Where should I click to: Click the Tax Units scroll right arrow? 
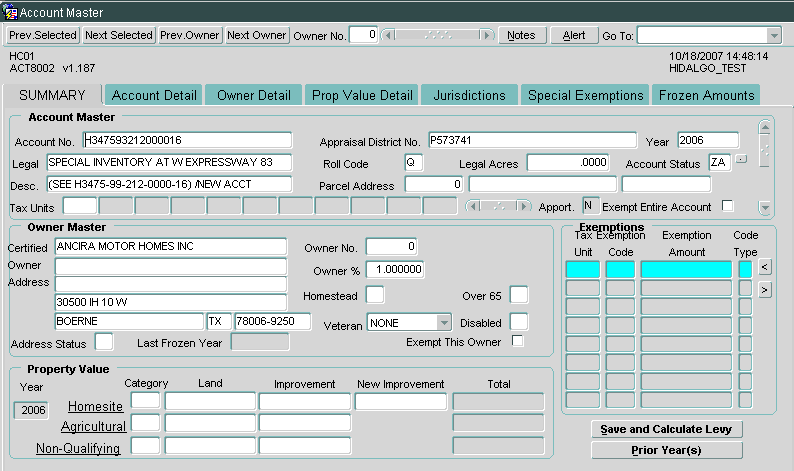pyautogui.click(x=523, y=206)
